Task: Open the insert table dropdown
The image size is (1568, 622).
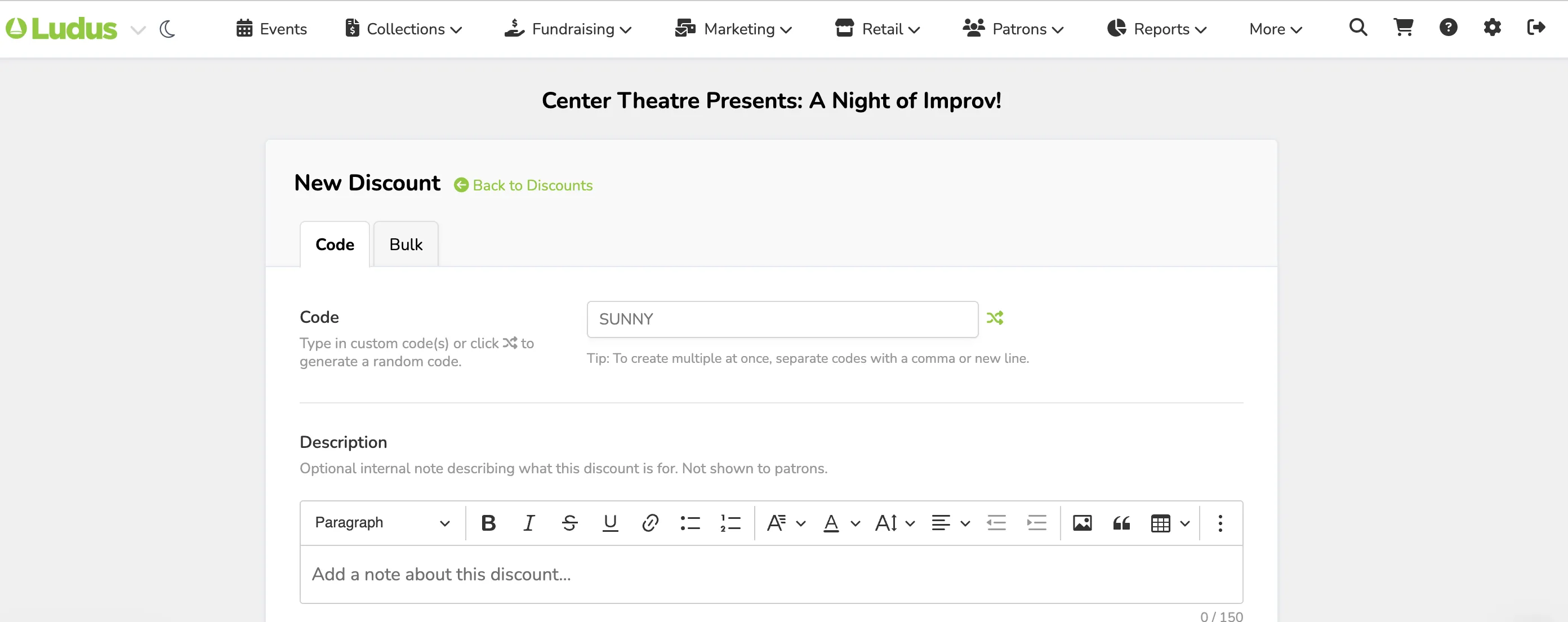Action: click(x=1170, y=523)
